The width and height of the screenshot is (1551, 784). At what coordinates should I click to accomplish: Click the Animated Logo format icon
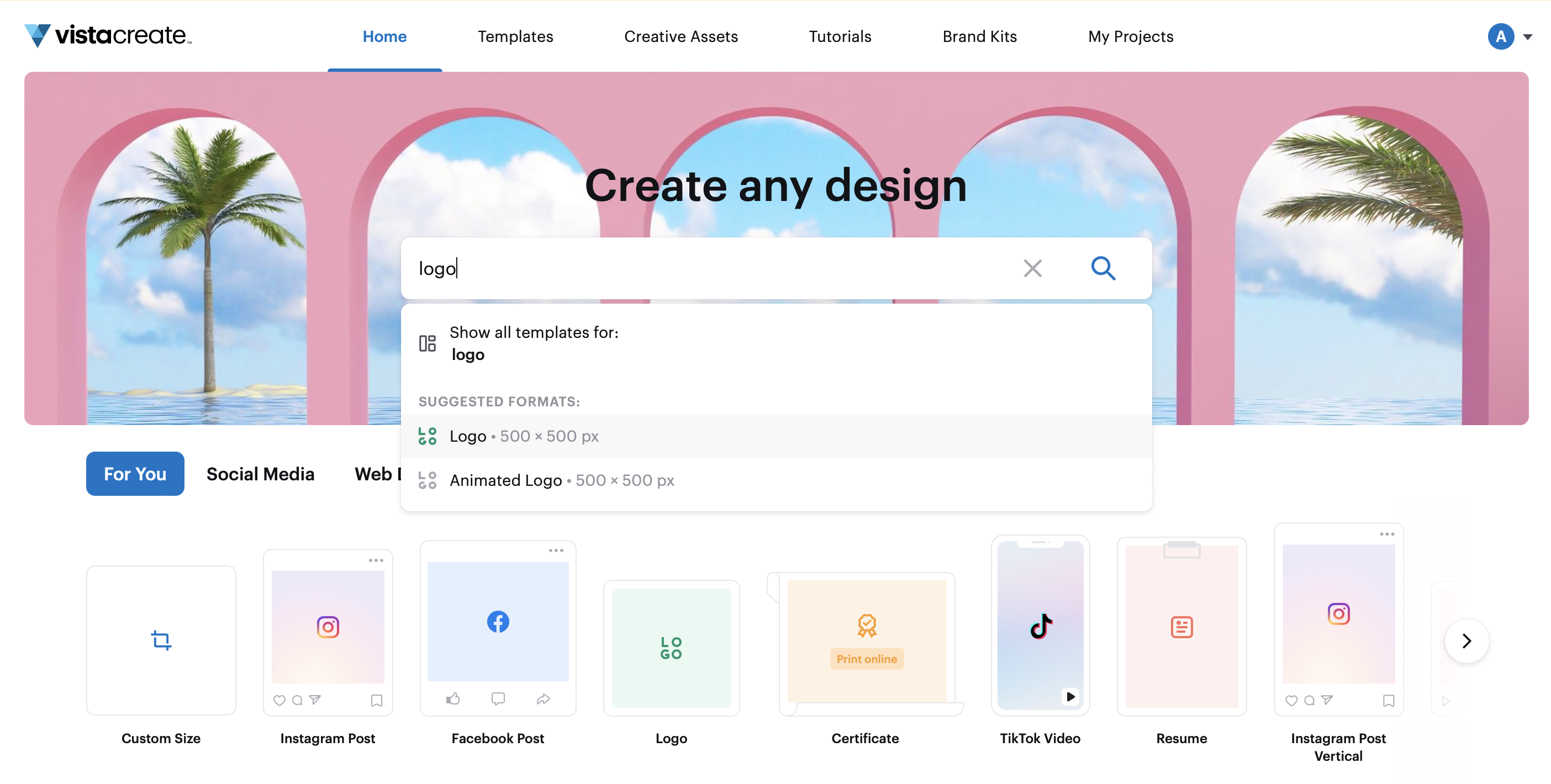coord(428,479)
